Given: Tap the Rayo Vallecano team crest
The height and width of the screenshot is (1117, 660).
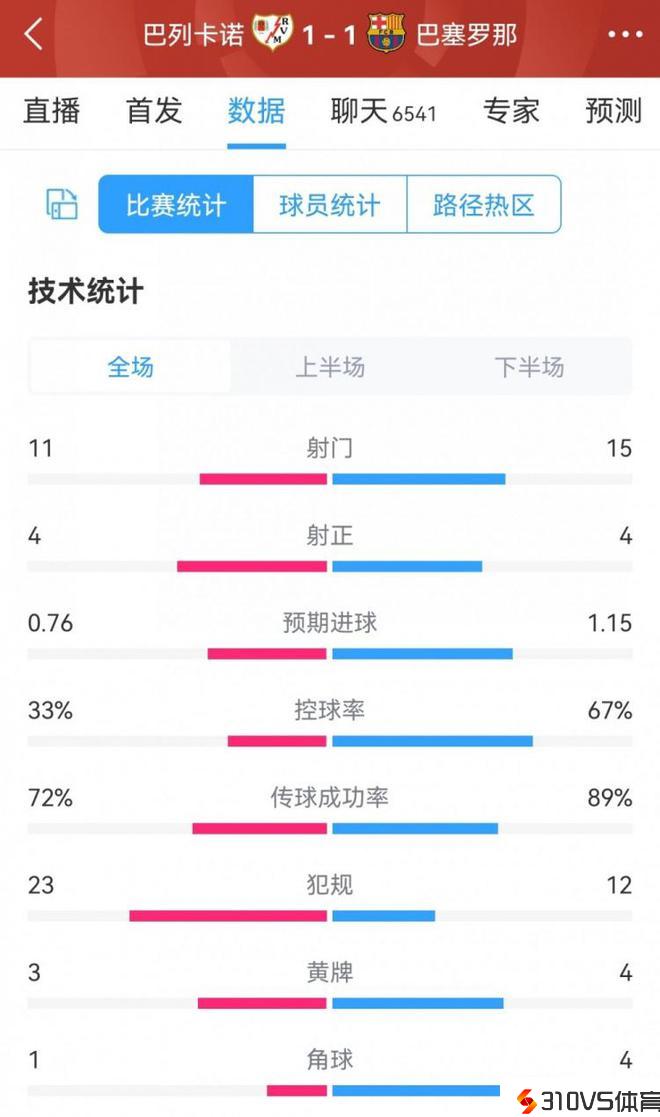Looking at the screenshot, I should (x=271, y=34).
